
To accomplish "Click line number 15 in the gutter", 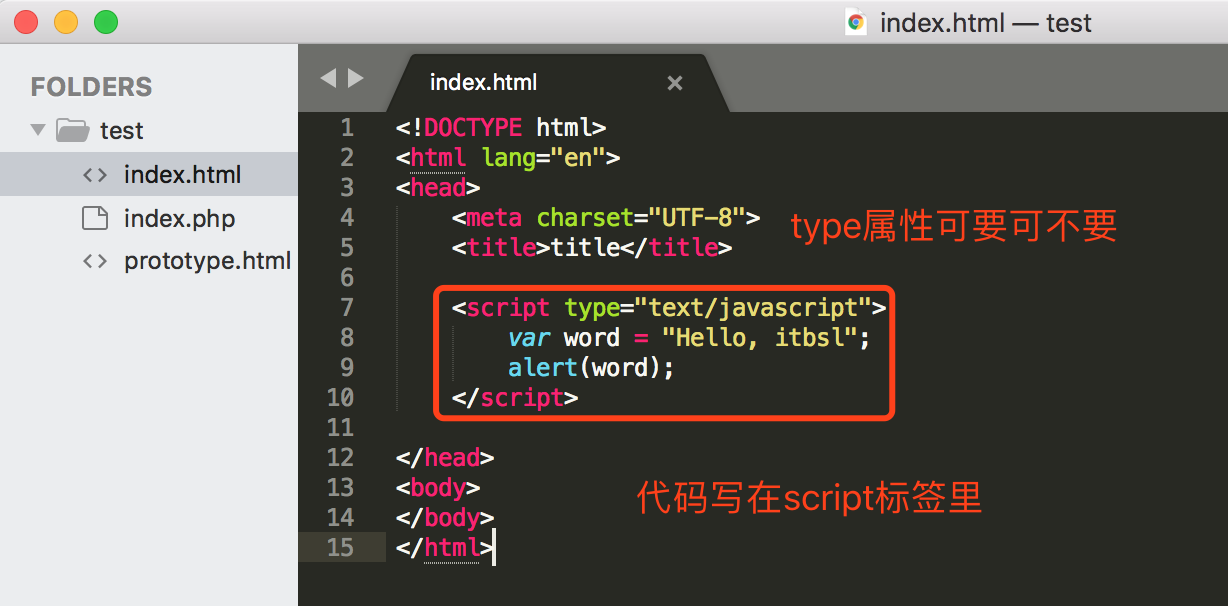I will [341, 547].
